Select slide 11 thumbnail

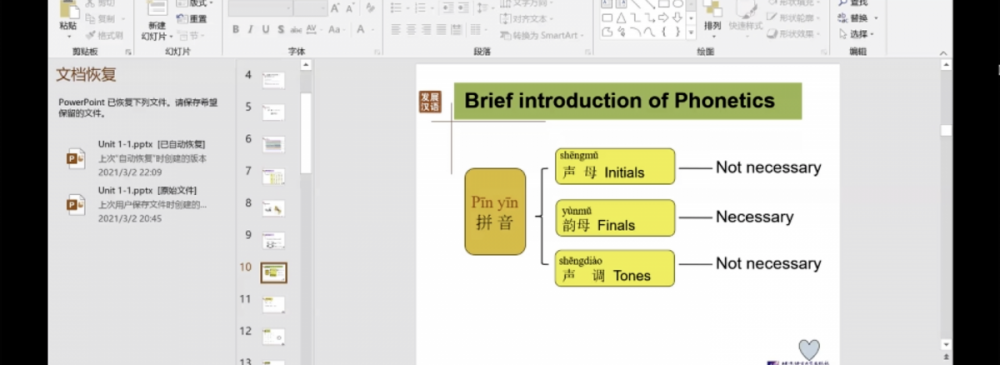pos(274,304)
